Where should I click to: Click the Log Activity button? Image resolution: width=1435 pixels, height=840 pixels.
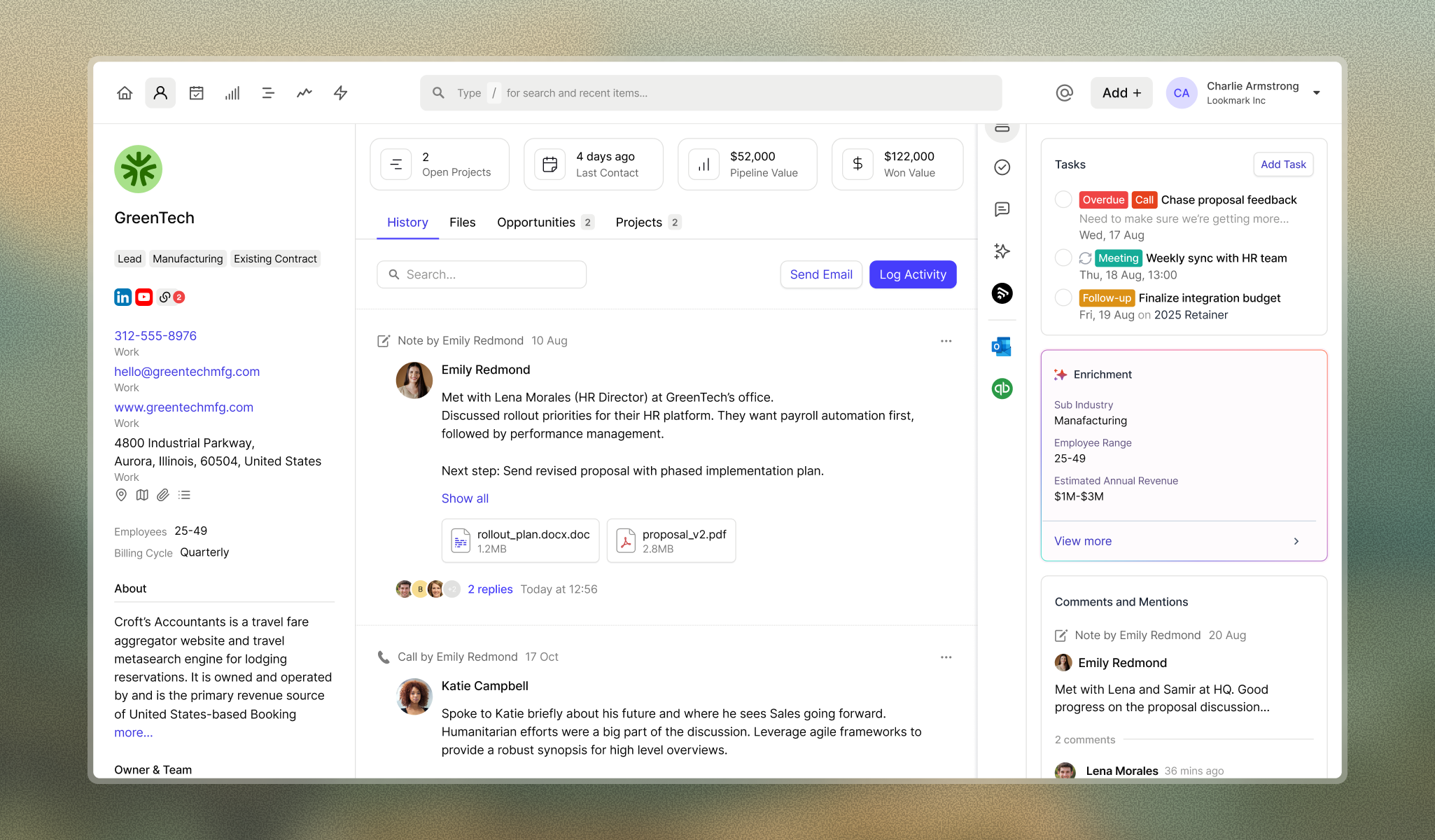[x=912, y=274]
